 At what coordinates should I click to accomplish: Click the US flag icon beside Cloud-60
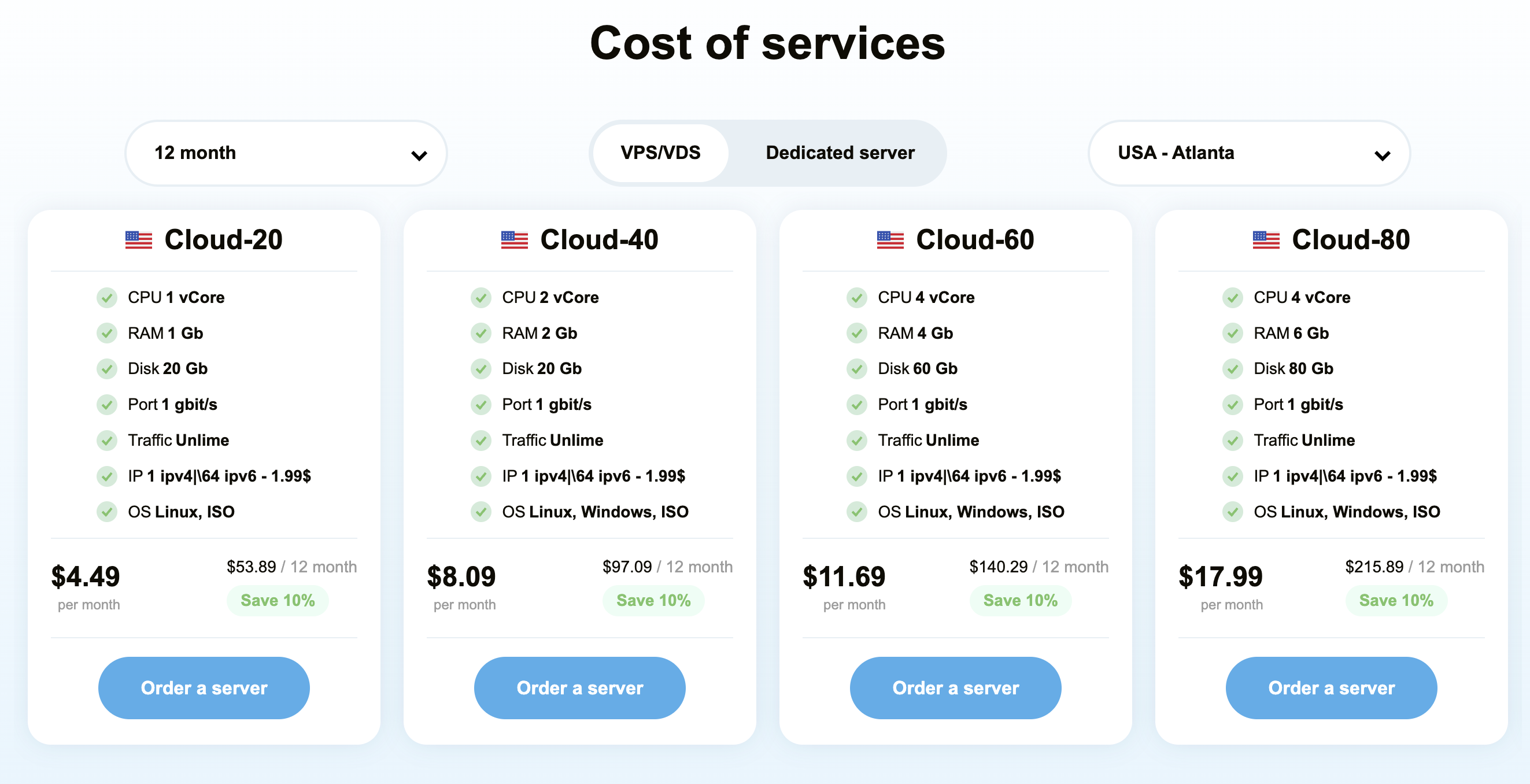point(890,240)
